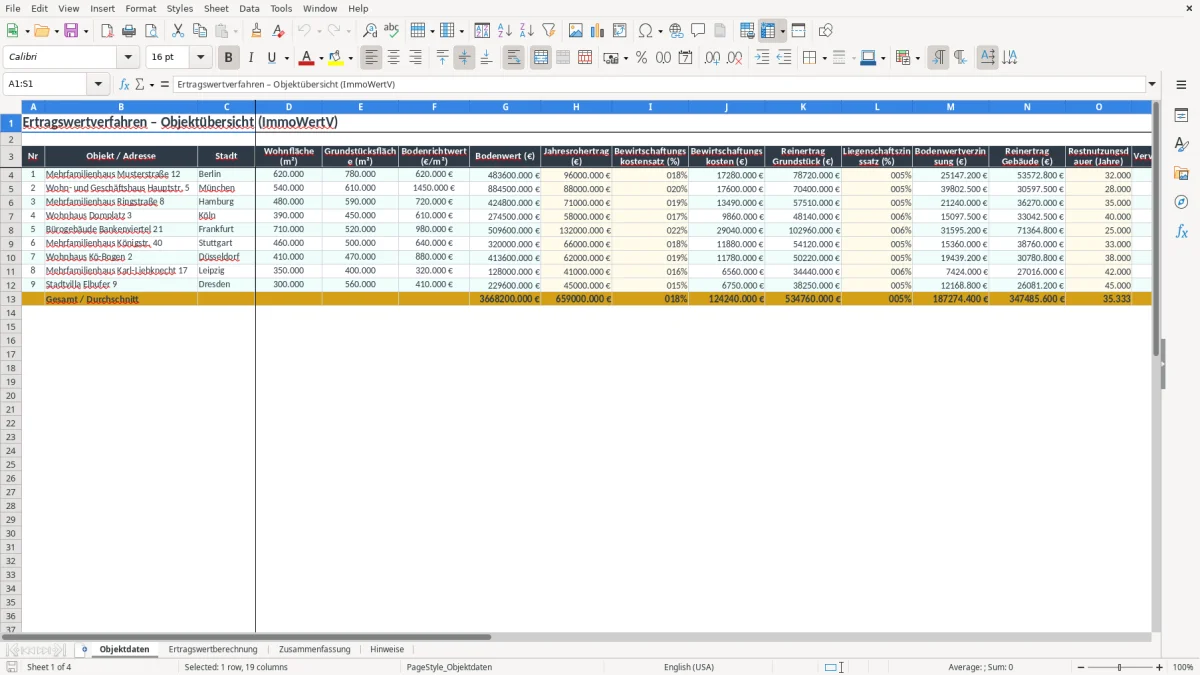The width and height of the screenshot is (1200, 675).
Task: Open the font size dropdown
Action: pyautogui.click(x=201, y=58)
